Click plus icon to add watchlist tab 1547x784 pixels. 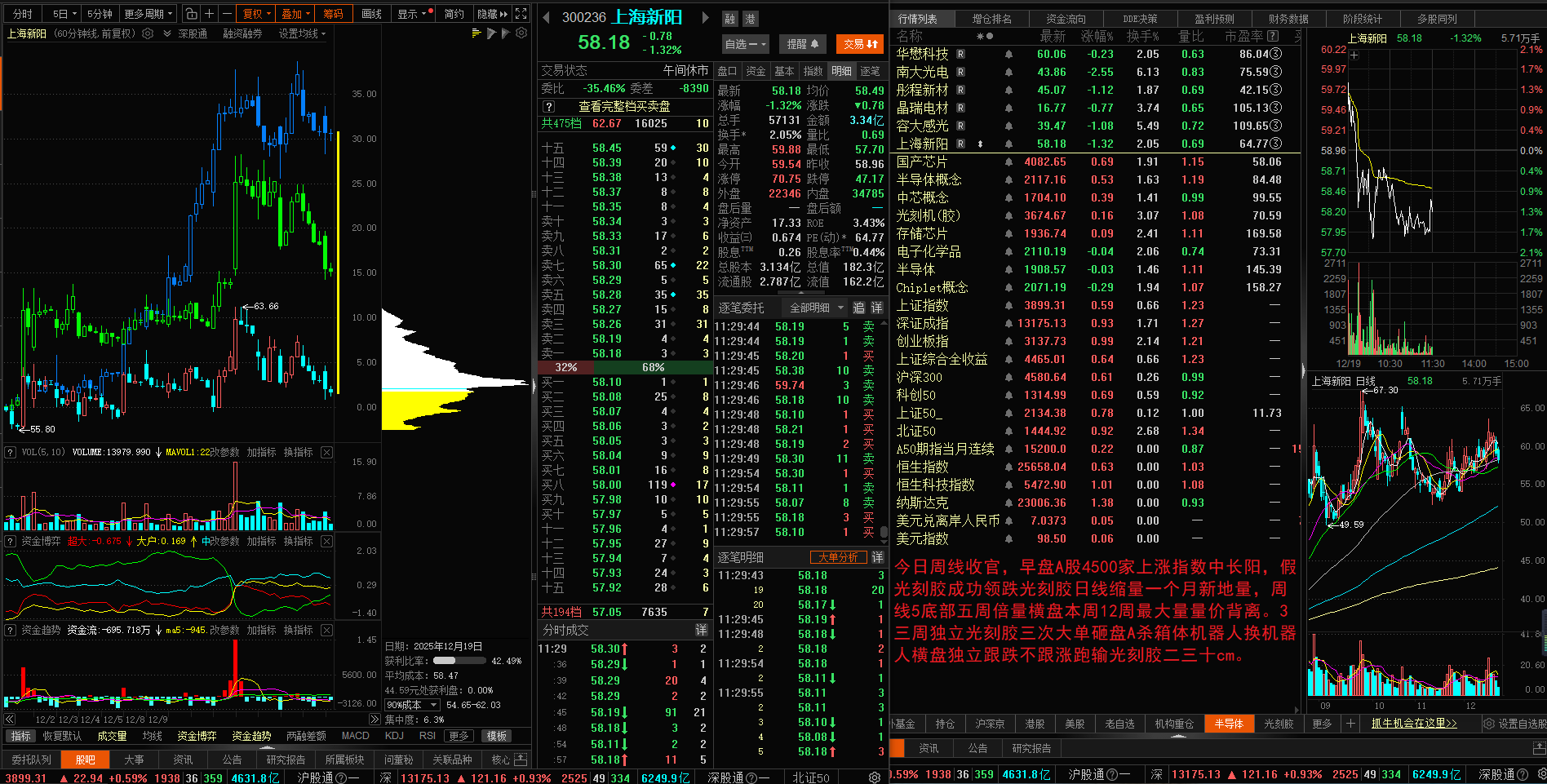click(1350, 724)
